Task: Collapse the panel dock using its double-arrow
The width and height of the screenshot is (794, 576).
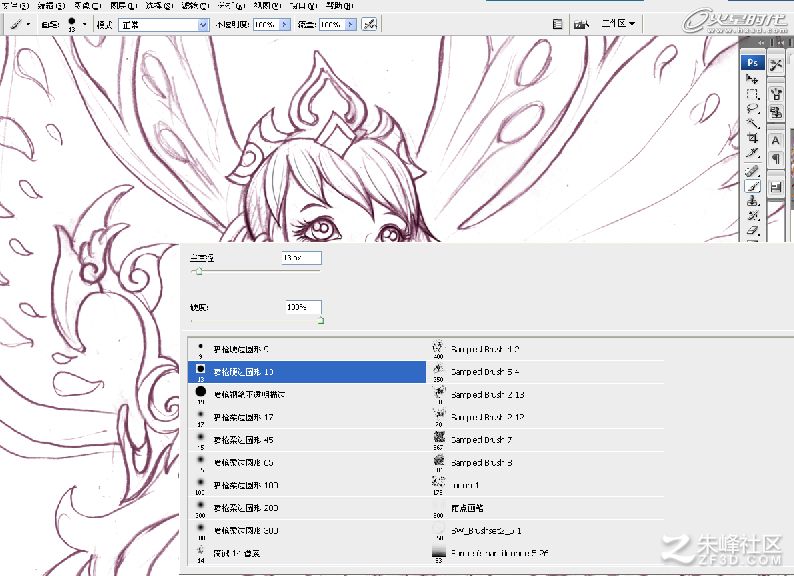Action: (x=781, y=43)
